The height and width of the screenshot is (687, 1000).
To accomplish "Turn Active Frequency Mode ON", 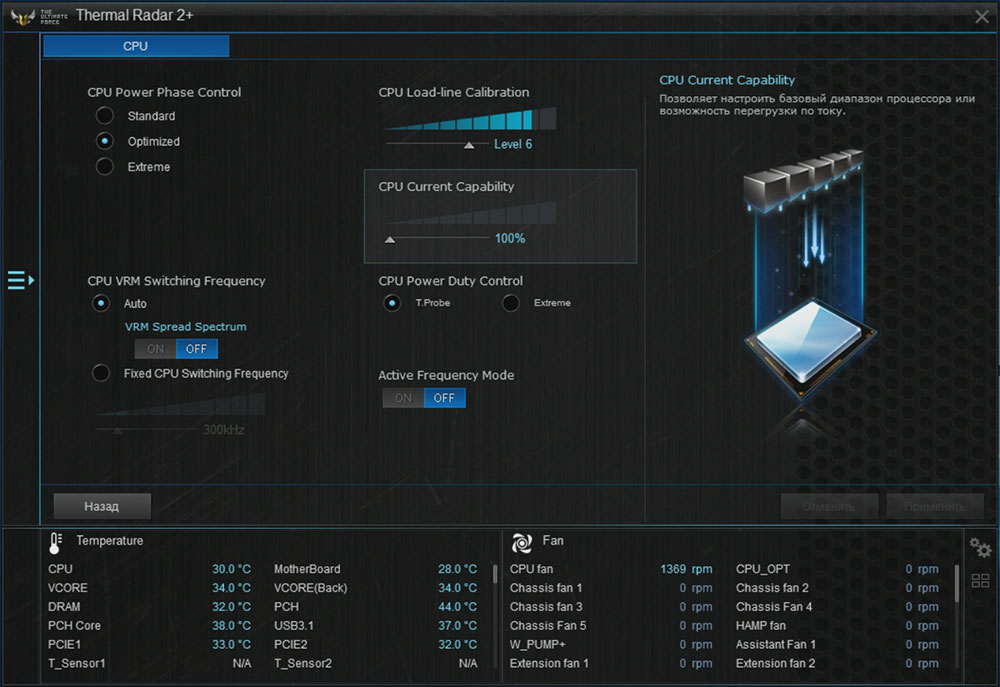I will tap(403, 398).
